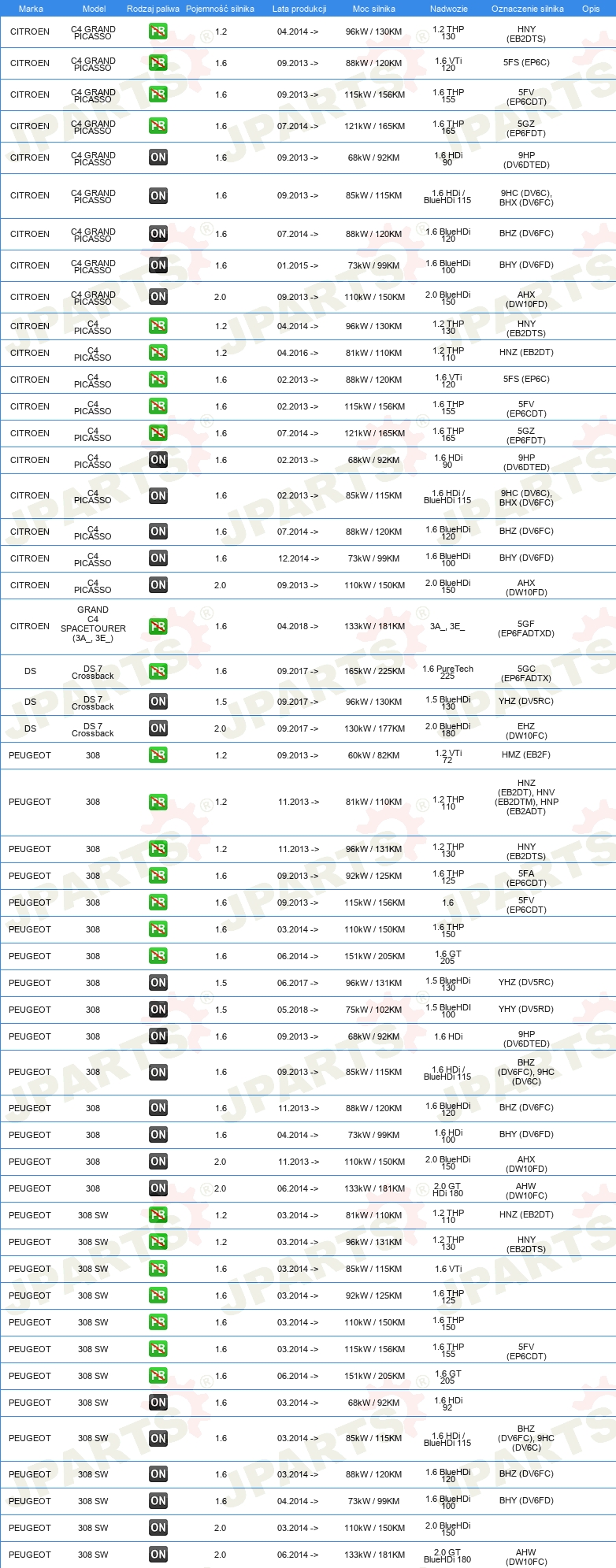The width and height of the screenshot is (616, 1568).
Task: Click the ON icon in the Peugeot 308 2.0 GT HDi 180 row
Action: coord(158,1188)
